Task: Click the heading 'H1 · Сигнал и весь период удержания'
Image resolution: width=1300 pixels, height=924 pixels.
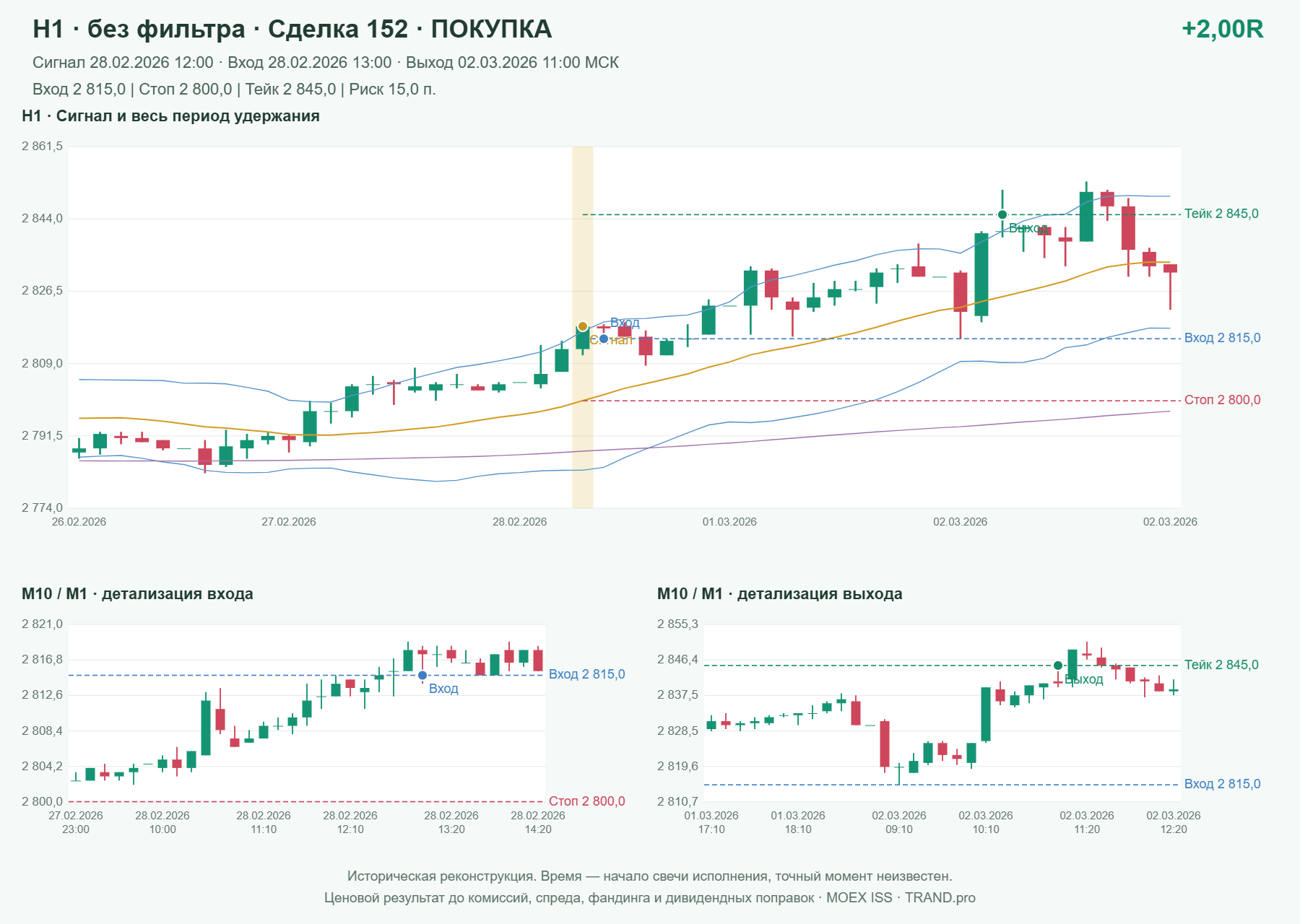Action: (170, 116)
